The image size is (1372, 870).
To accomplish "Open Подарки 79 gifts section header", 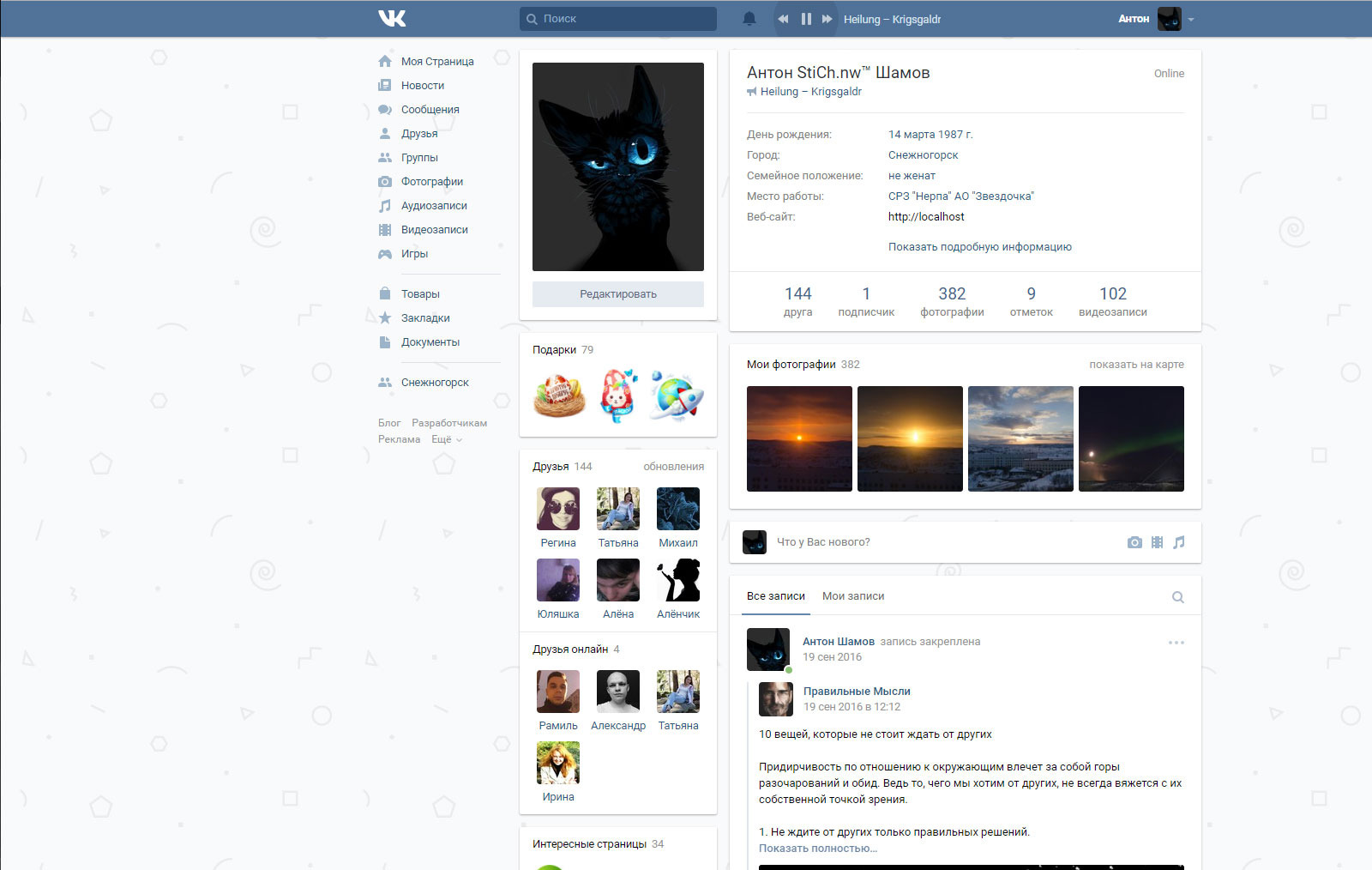I will 563,350.
